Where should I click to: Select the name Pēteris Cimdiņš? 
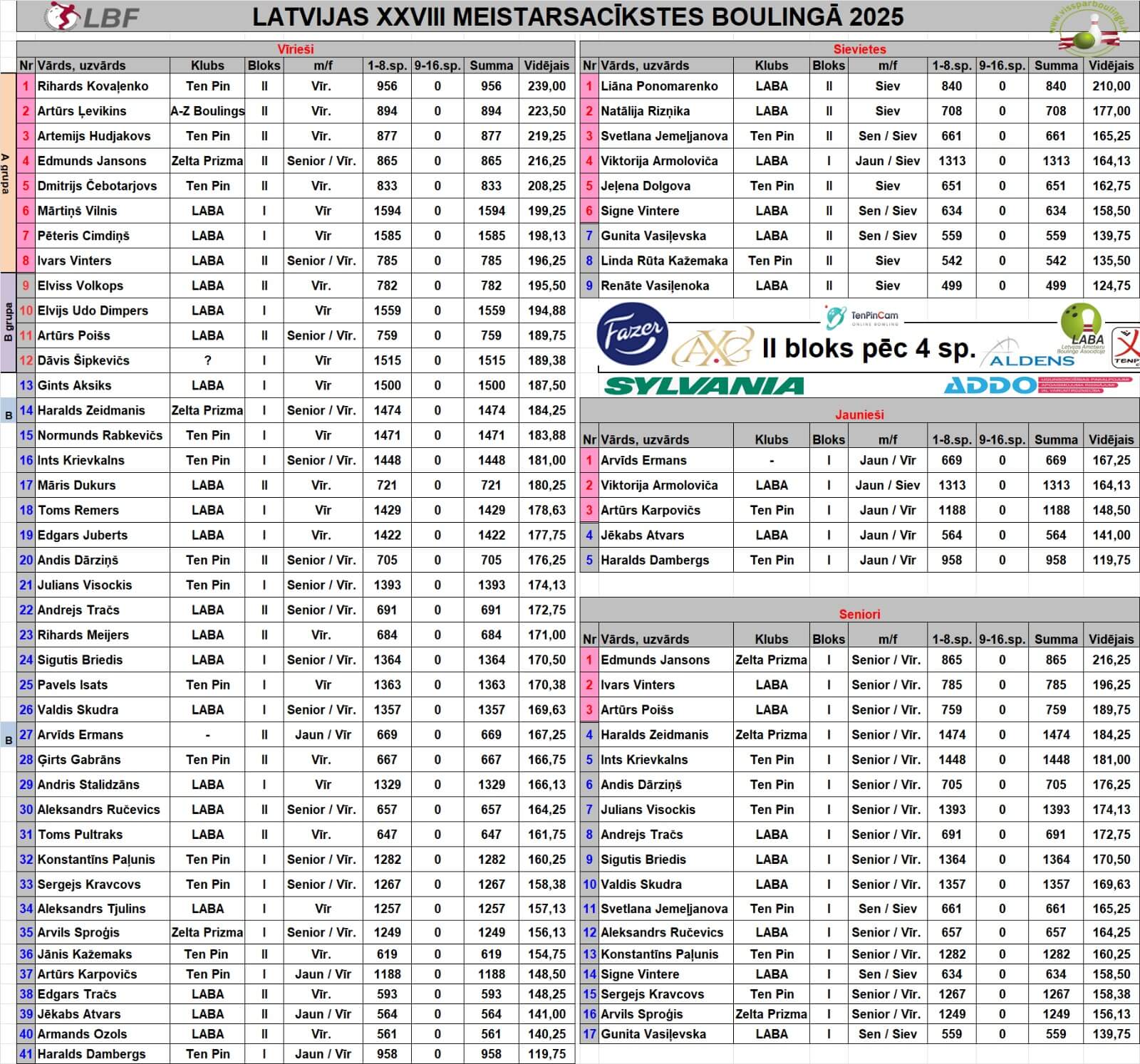coord(83,236)
